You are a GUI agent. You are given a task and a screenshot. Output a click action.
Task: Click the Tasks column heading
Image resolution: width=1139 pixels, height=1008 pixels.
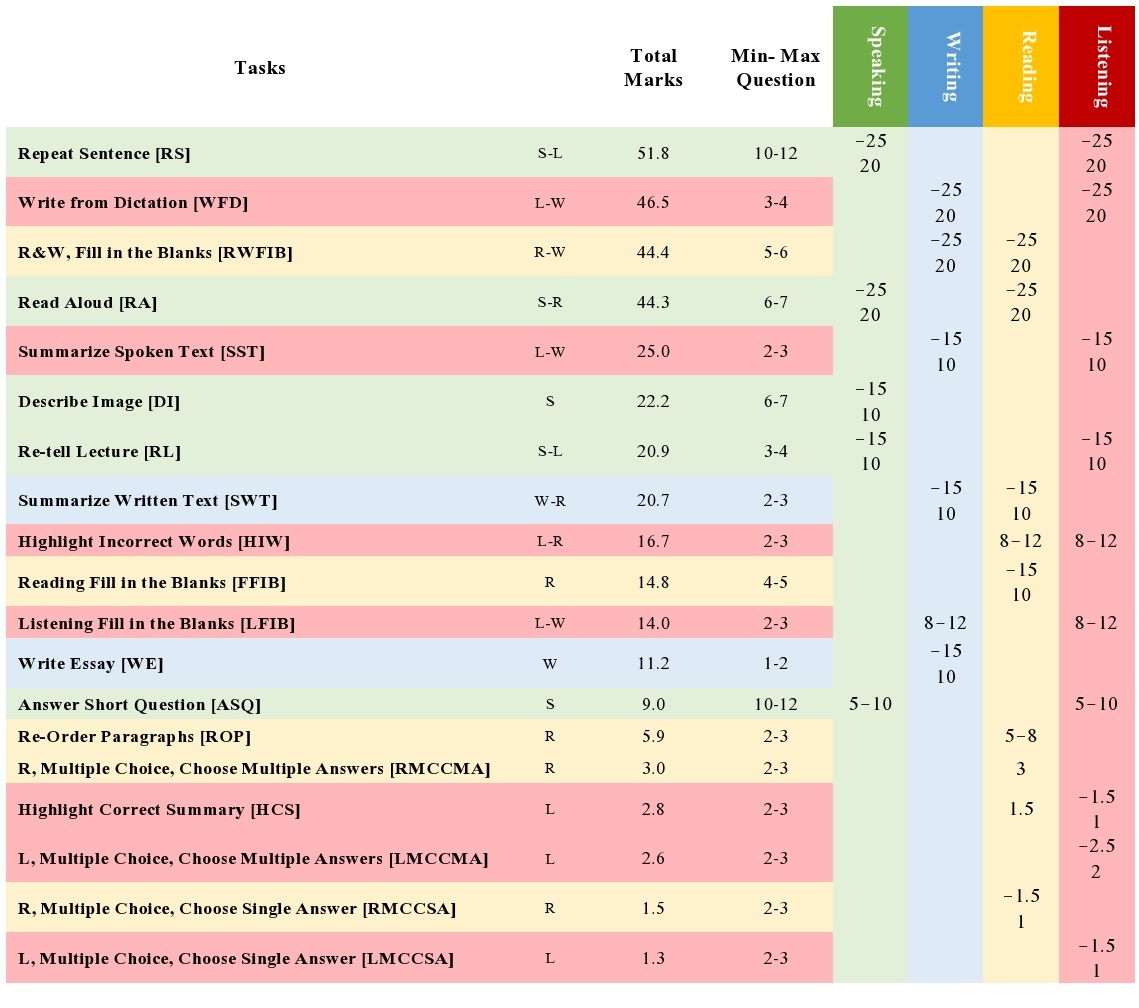[x=260, y=68]
